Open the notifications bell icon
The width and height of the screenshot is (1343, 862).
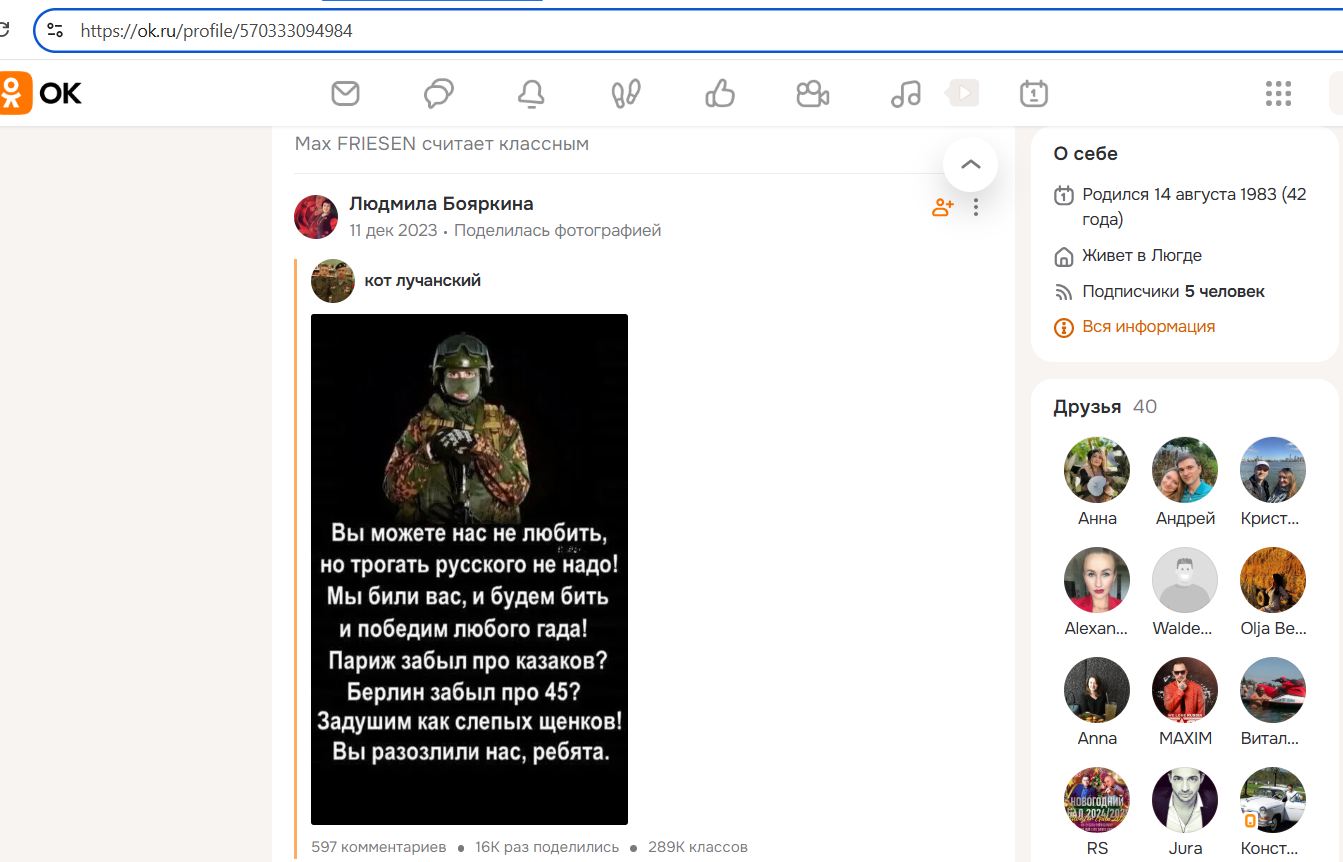click(x=531, y=94)
